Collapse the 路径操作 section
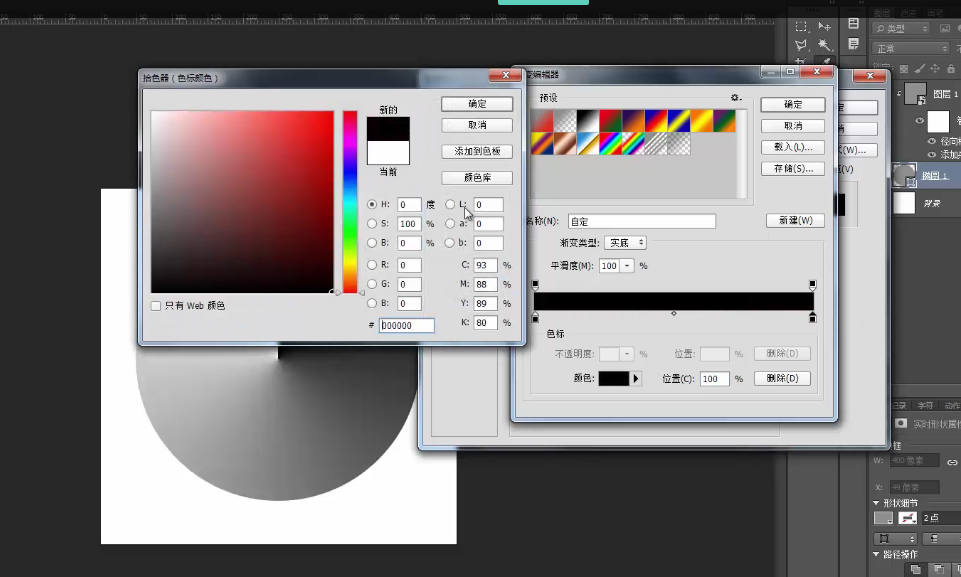Image resolution: width=961 pixels, height=577 pixels. click(x=876, y=554)
